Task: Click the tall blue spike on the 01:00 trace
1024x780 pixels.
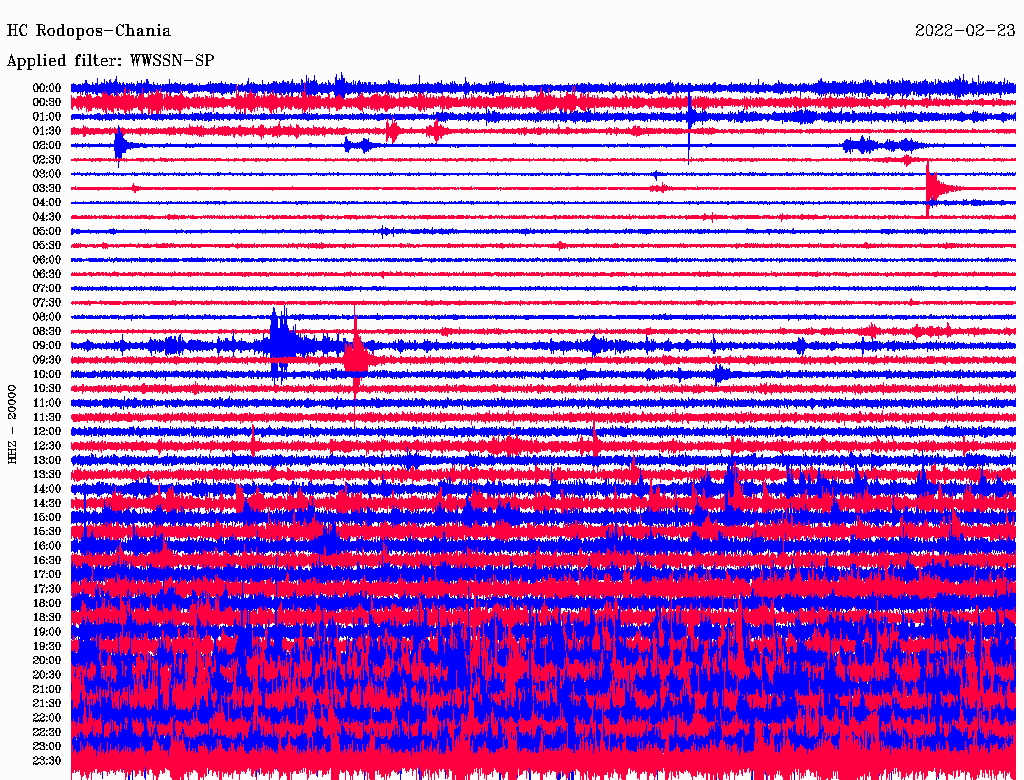Action: point(689,116)
